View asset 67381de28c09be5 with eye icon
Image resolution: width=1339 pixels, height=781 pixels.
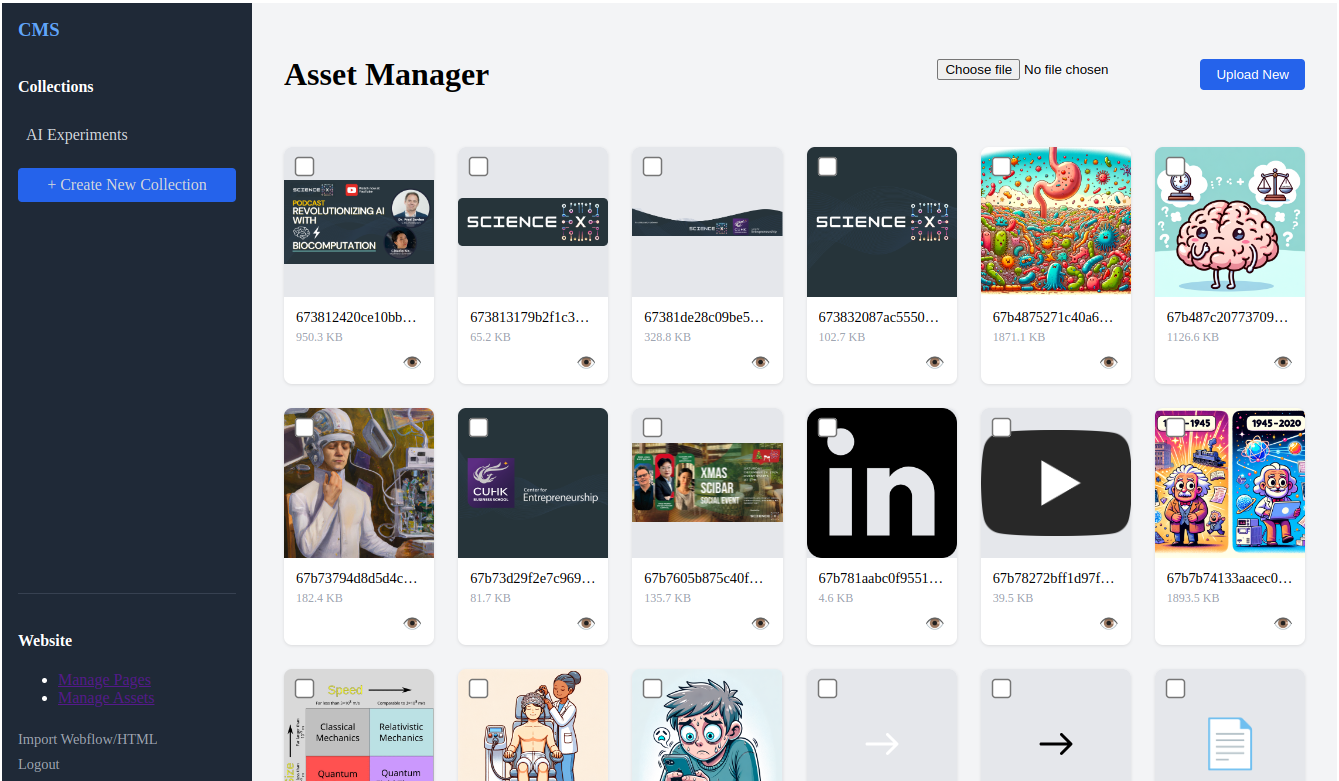coord(760,362)
